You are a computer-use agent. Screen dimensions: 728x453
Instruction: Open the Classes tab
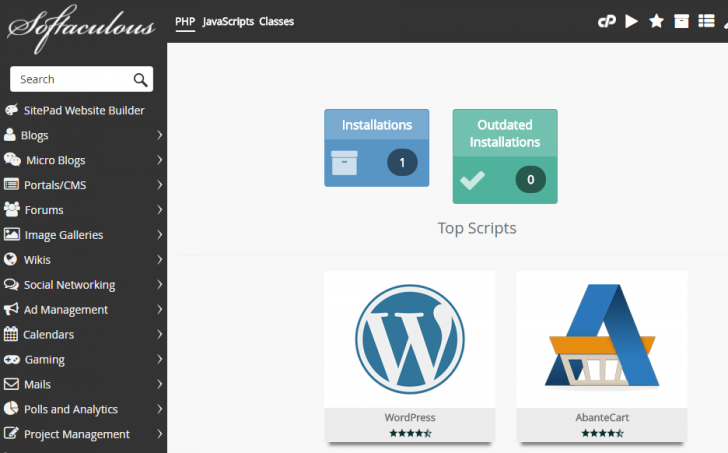tap(276, 21)
